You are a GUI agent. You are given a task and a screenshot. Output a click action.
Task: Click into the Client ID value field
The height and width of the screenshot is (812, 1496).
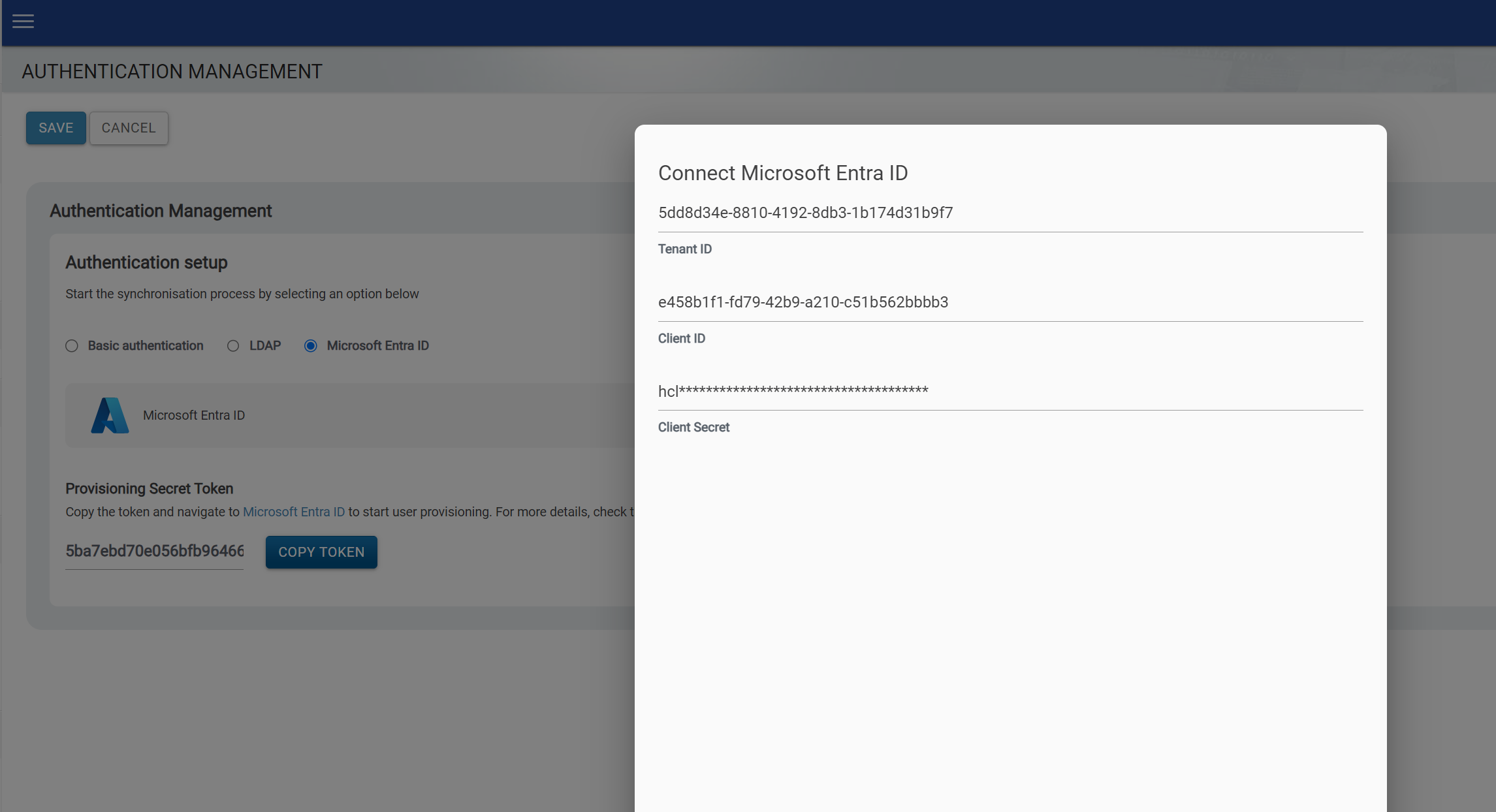click(x=1010, y=302)
